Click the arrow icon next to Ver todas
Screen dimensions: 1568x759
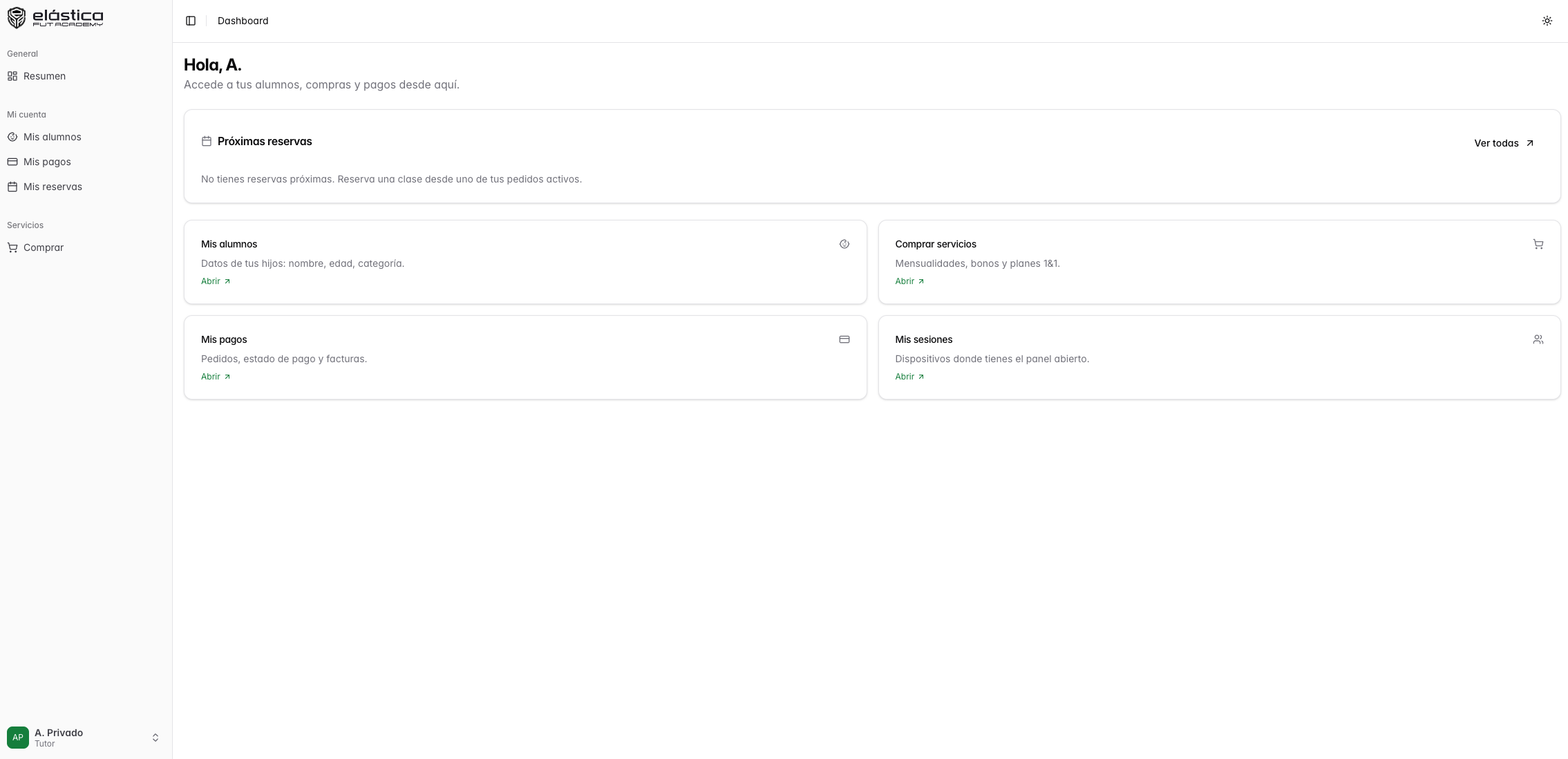click(1529, 143)
